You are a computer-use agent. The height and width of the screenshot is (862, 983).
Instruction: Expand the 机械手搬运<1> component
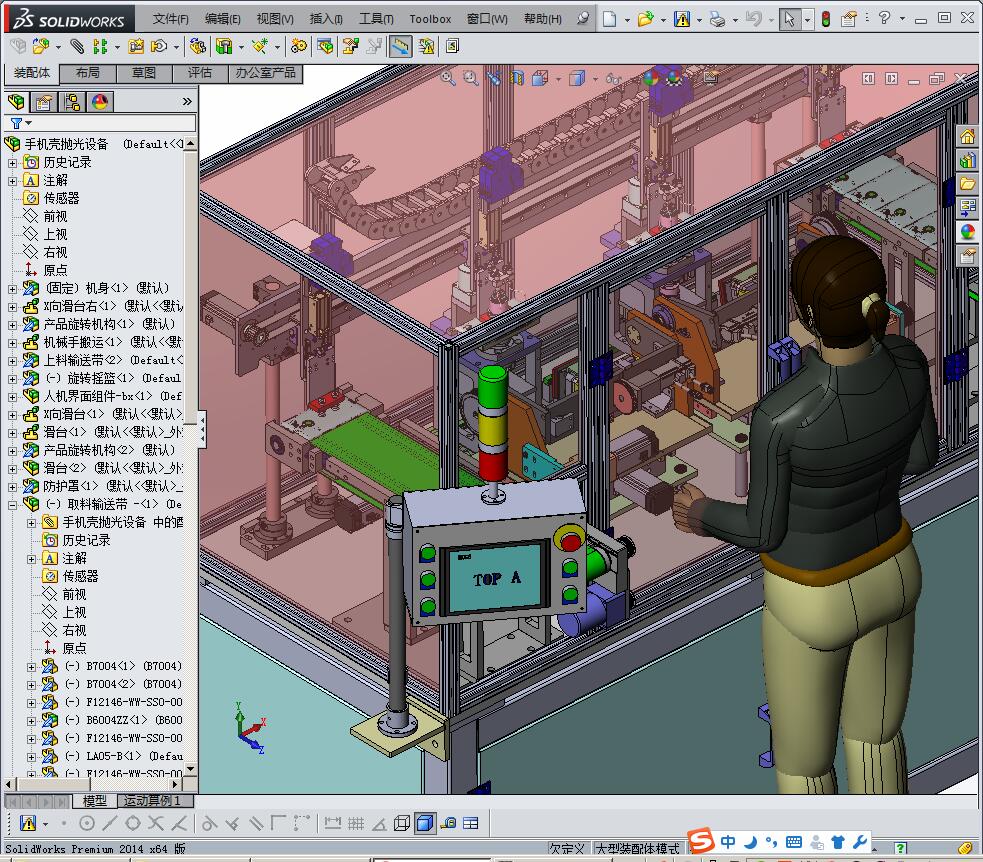(13, 343)
